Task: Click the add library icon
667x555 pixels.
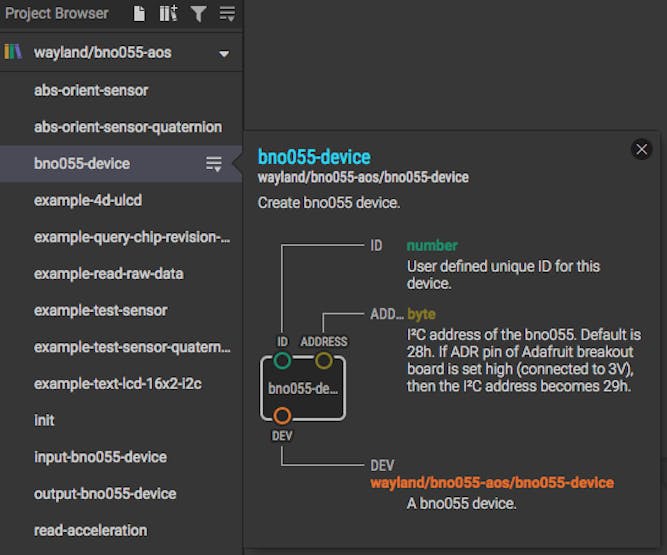Action: point(168,14)
